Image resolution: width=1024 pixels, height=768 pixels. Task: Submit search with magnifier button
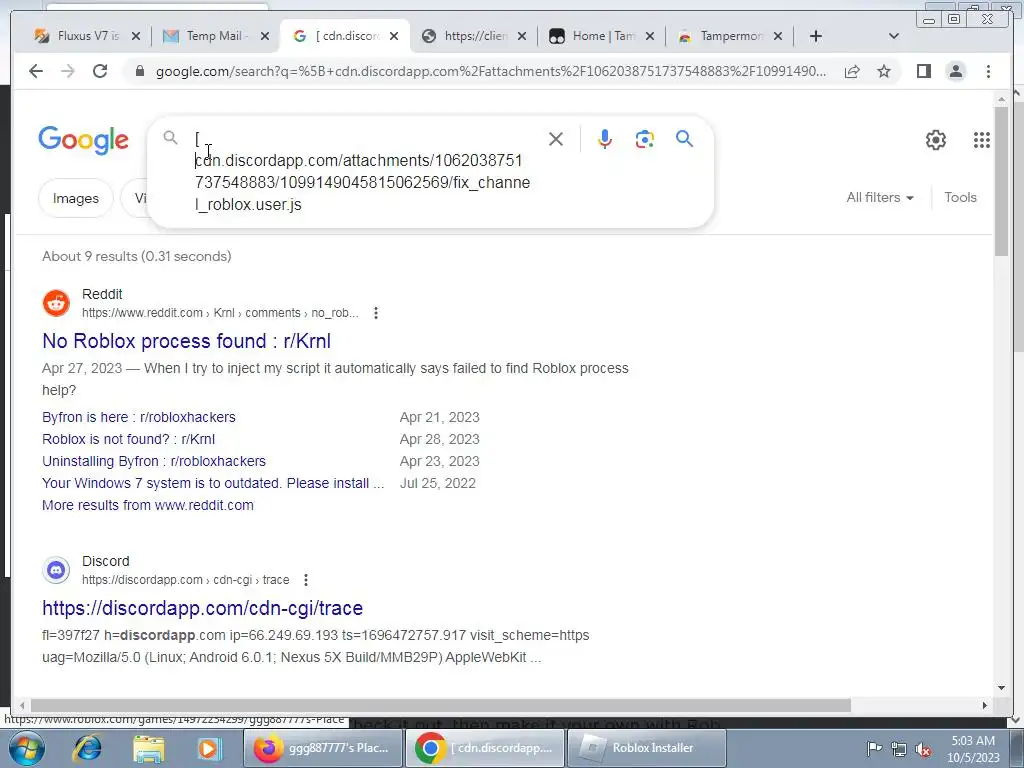(684, 139)
